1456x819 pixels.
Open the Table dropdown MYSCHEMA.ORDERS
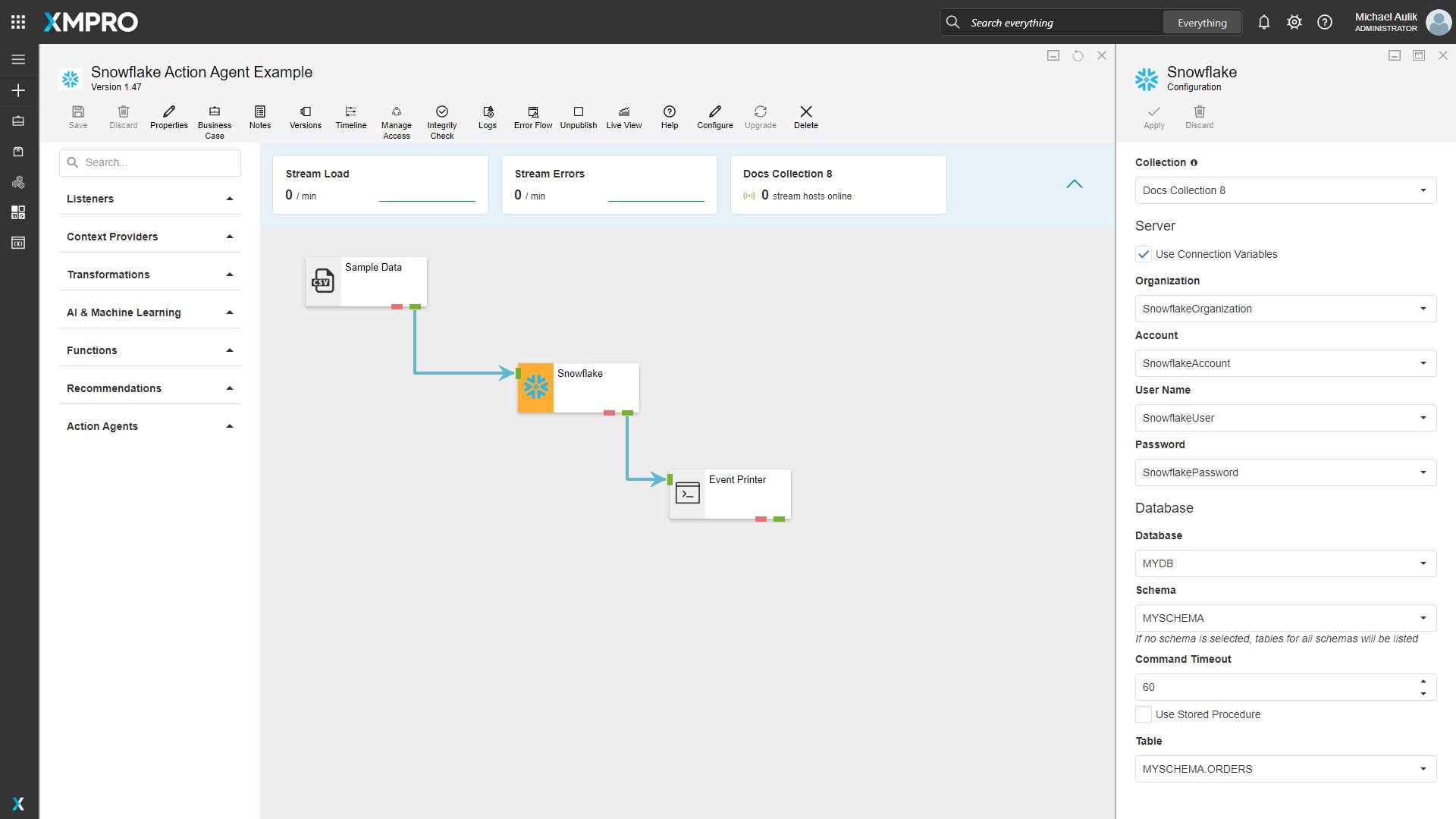pyautogui.click(x=1285, y=769)
